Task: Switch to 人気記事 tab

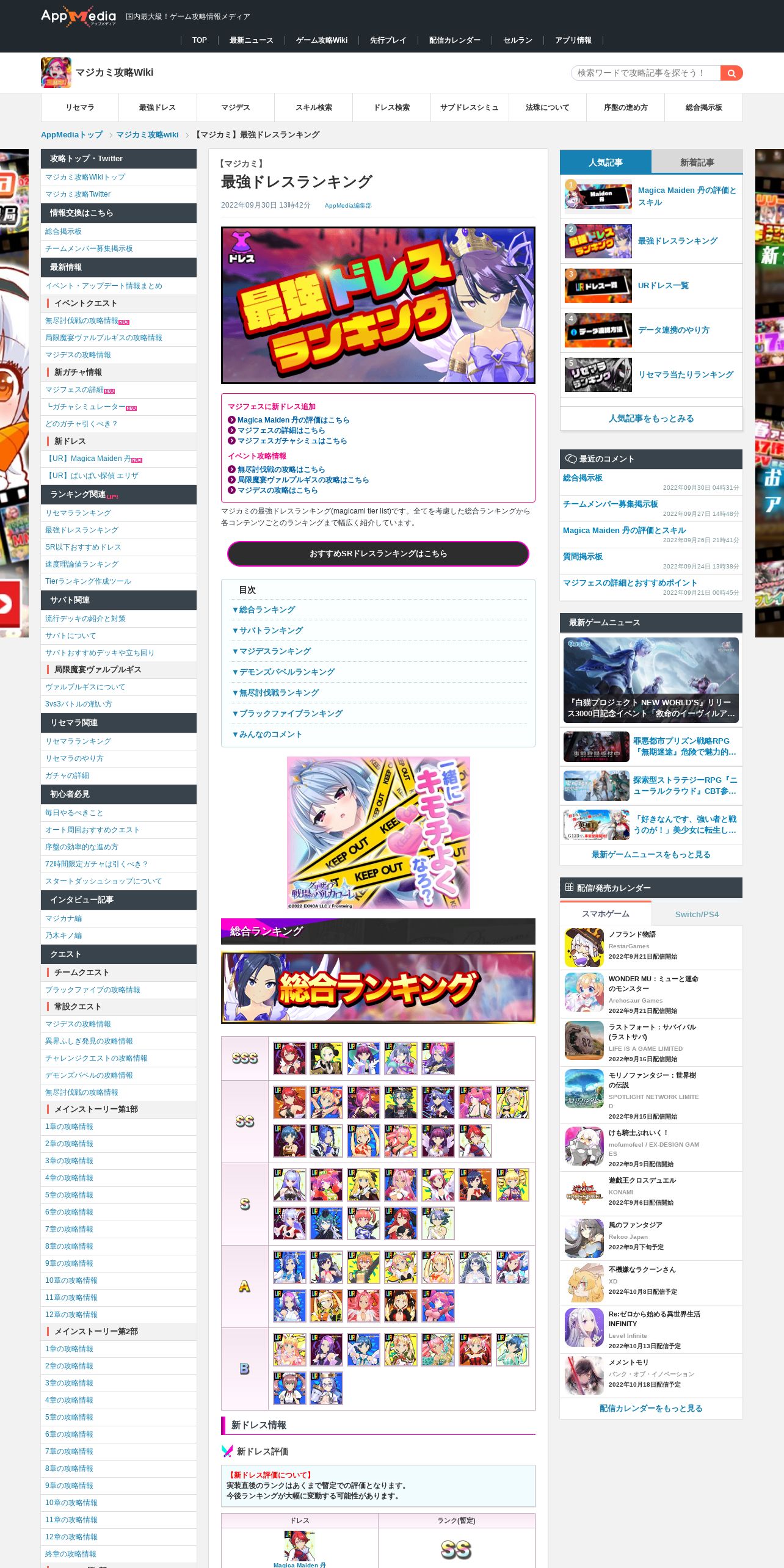Action: pos(606,162)
